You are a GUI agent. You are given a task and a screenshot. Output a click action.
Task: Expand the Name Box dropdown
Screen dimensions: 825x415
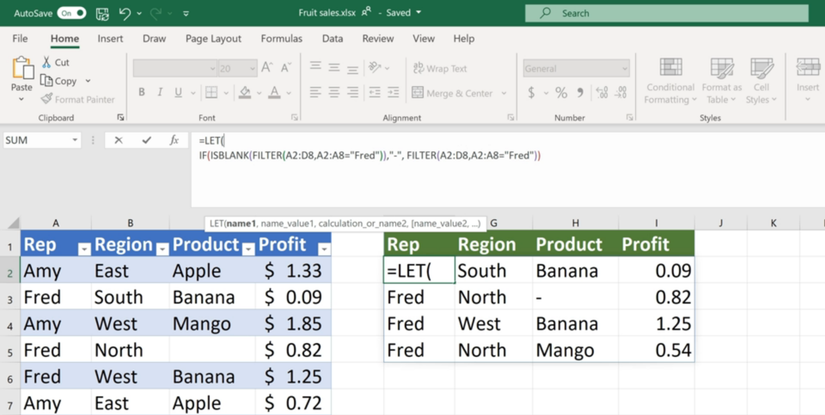click(75, 140)
